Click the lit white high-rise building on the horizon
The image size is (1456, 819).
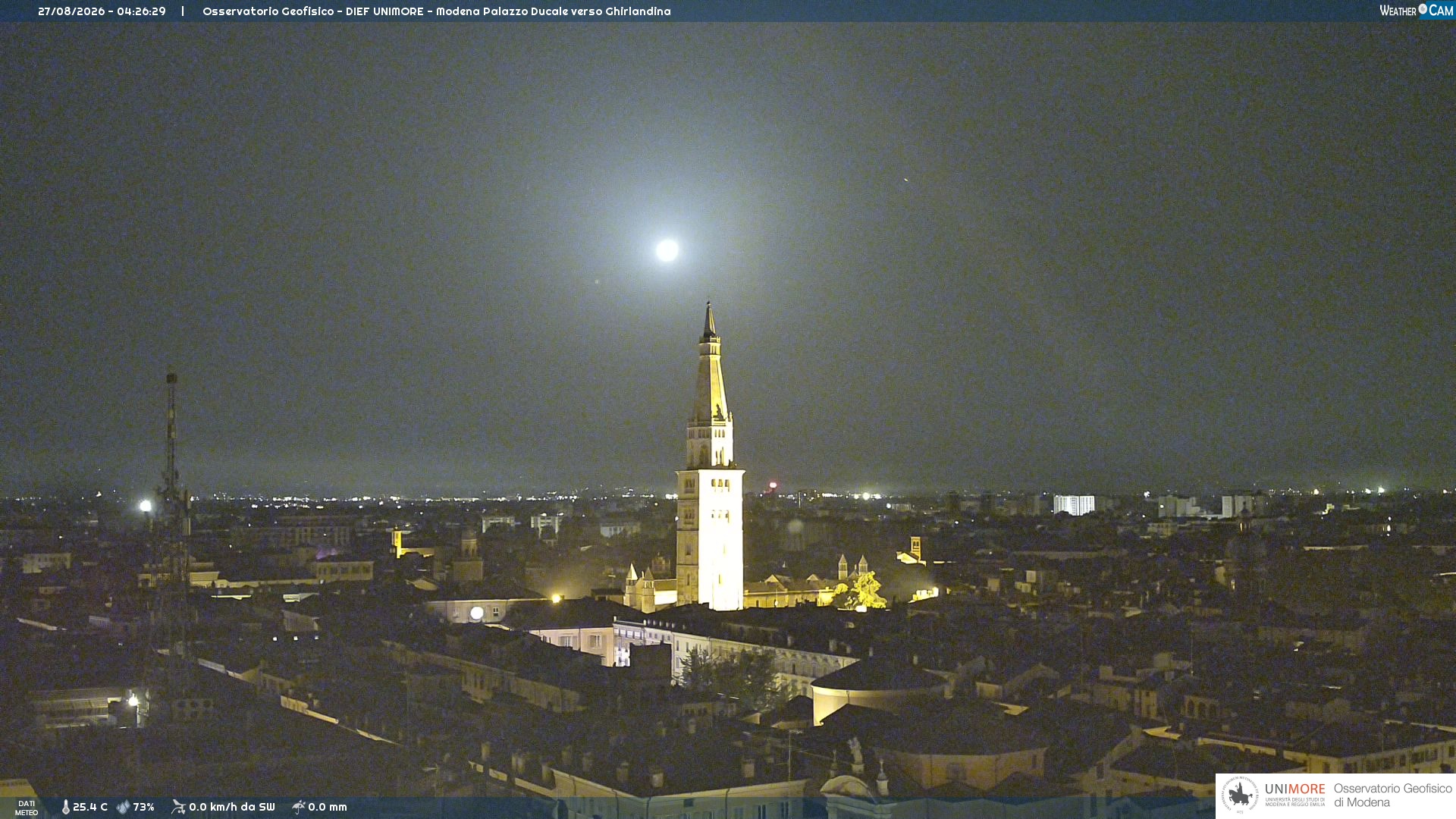pyautogui.click(x=1074, y=505)
